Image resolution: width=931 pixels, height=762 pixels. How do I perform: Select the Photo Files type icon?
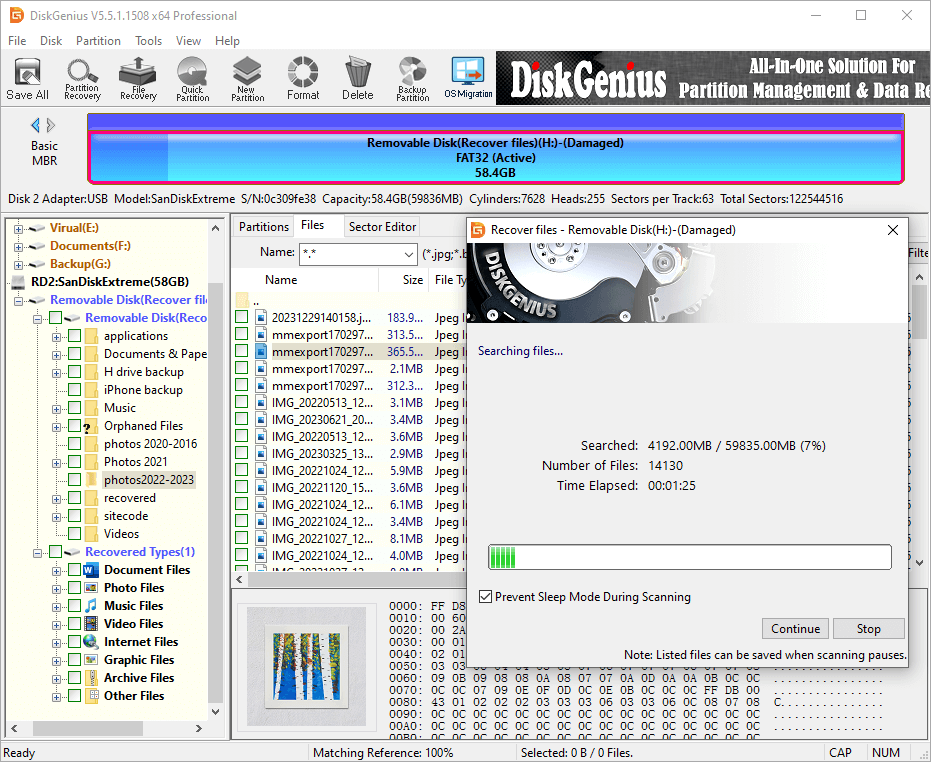click(91, 588)
